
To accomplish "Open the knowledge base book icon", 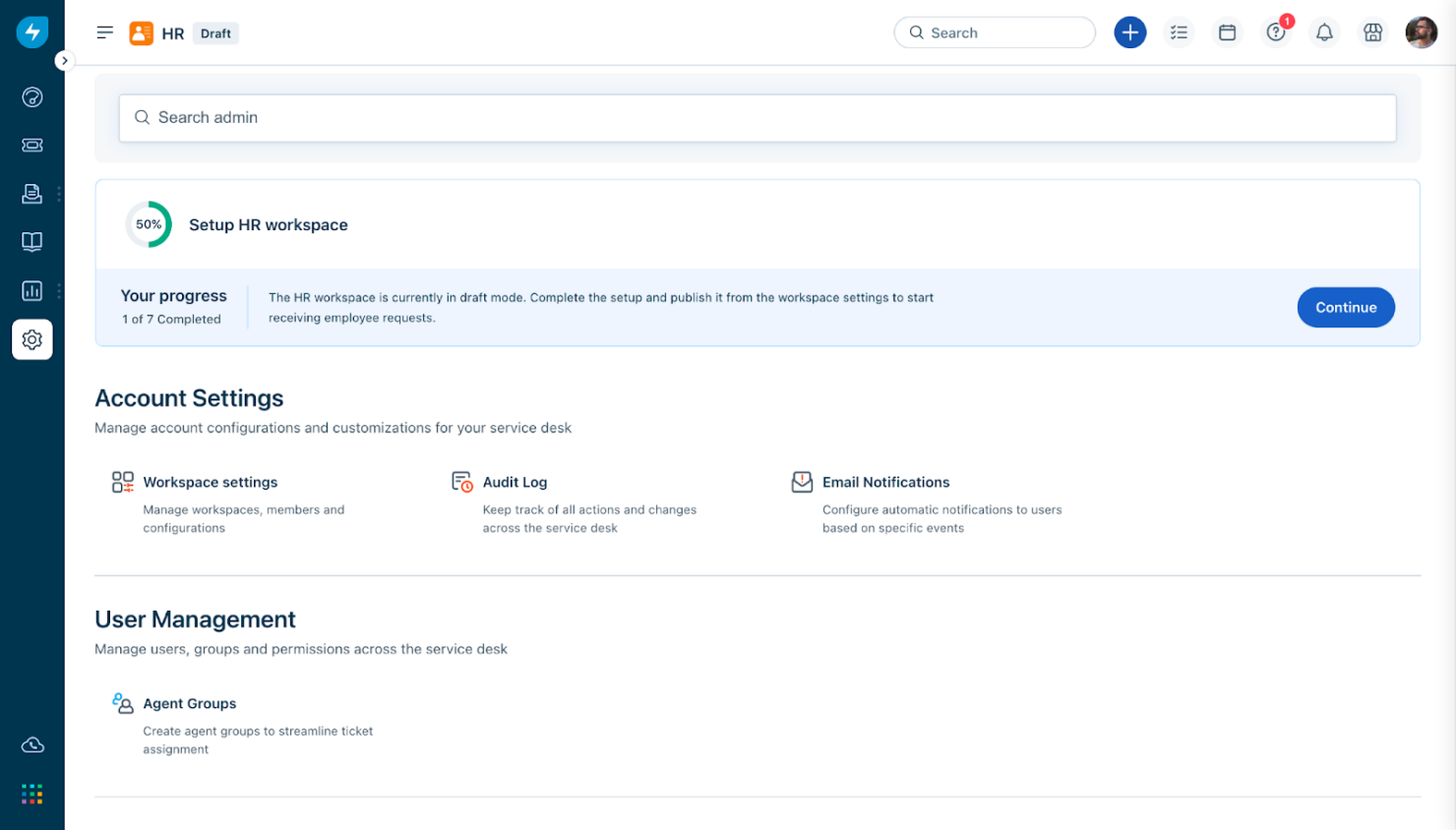I will pyautogui.click(x=32, y=242).
